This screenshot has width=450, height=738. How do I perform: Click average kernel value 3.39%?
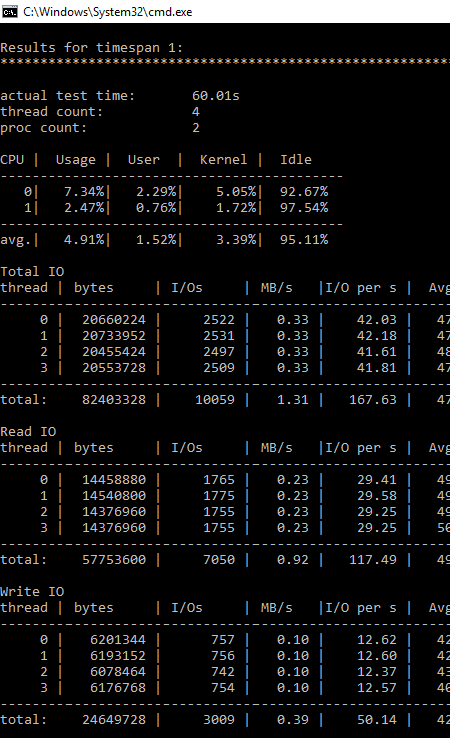[x=236, y=240]
